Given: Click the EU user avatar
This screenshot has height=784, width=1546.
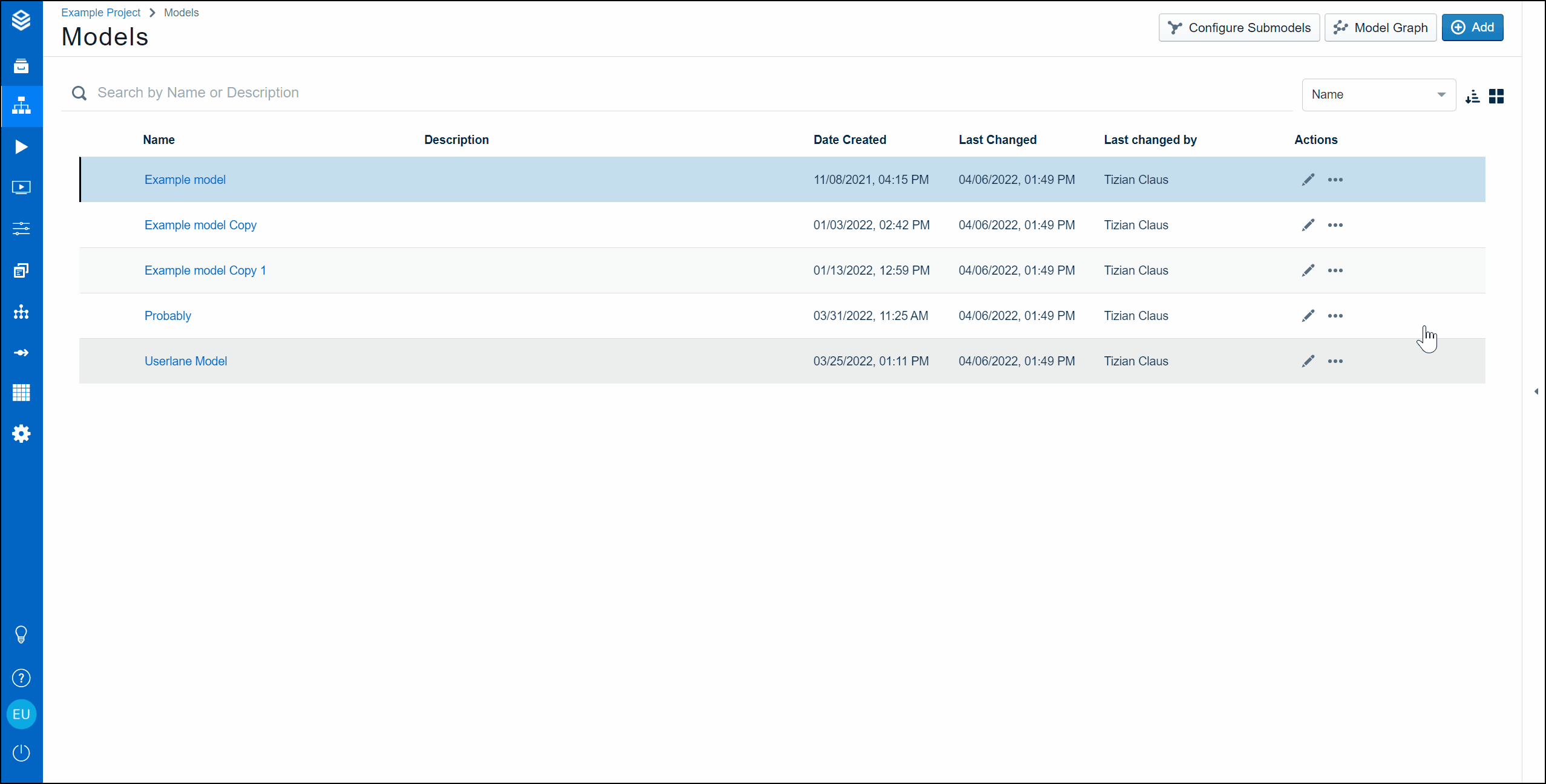Looking at the screenshot, I should coord(21,714).
